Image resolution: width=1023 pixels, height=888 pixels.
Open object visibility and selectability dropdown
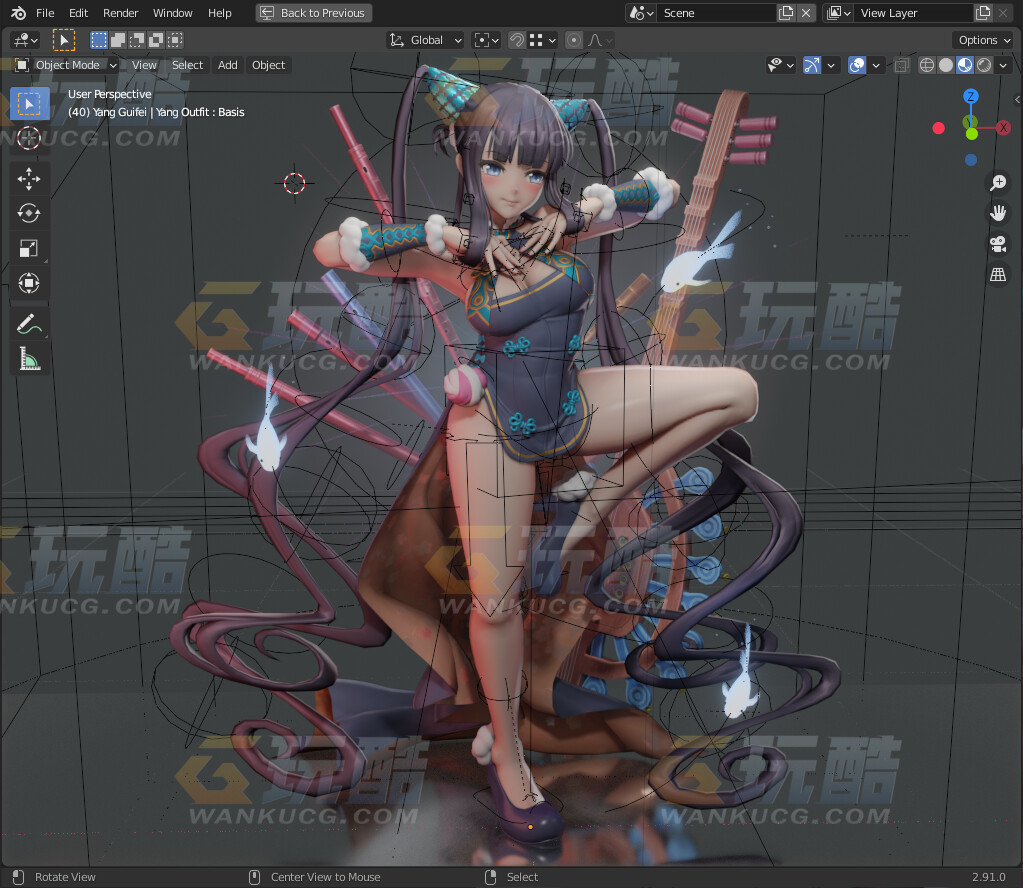(x=780, y=65)
